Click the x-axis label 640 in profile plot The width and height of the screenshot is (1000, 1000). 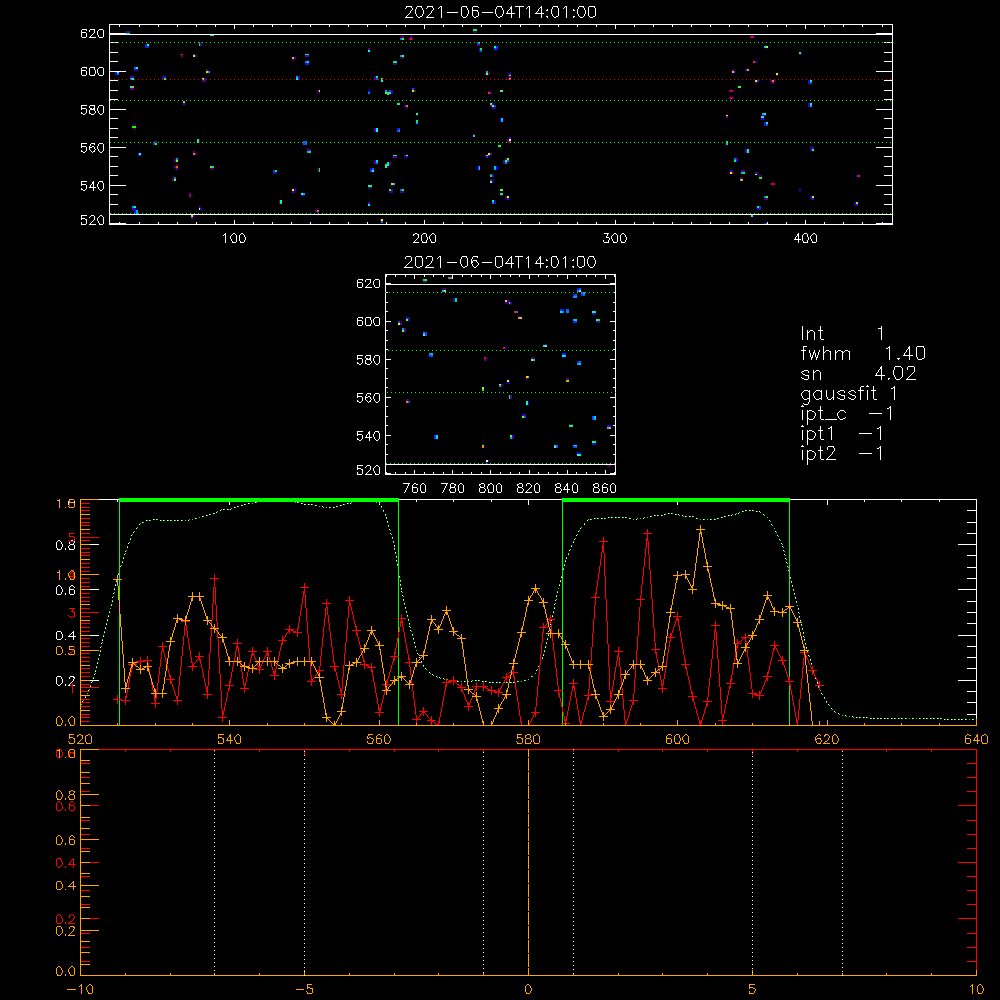[976, 739]
